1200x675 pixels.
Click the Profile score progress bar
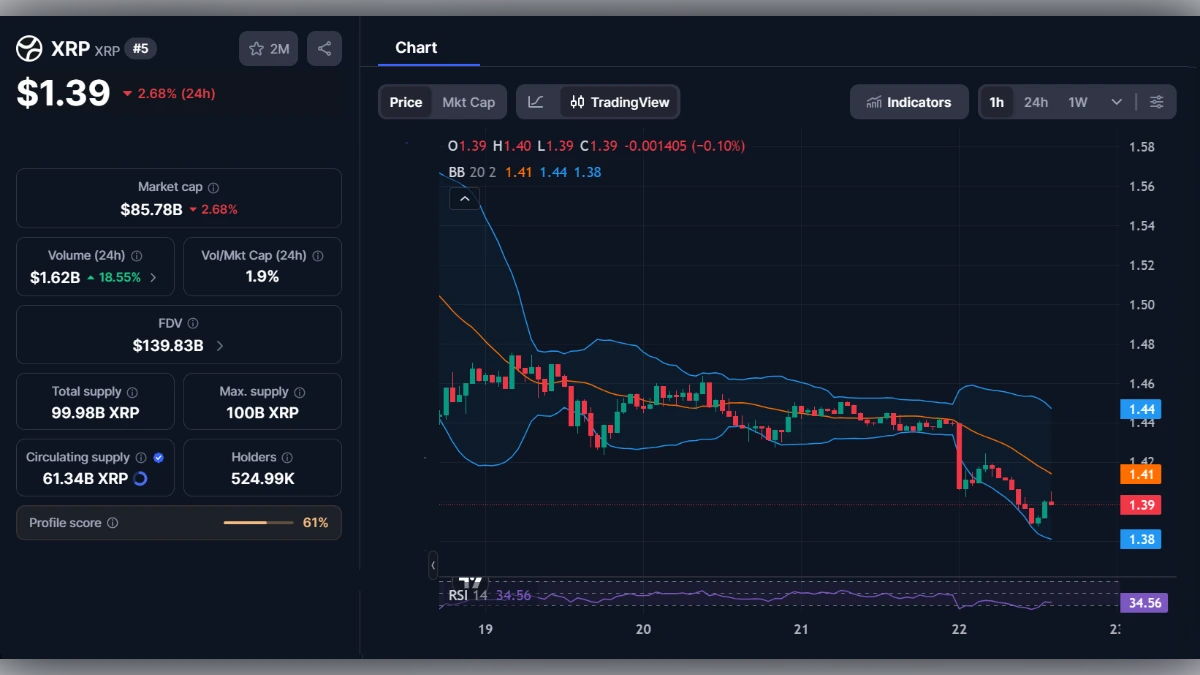(x=258, y=522)
